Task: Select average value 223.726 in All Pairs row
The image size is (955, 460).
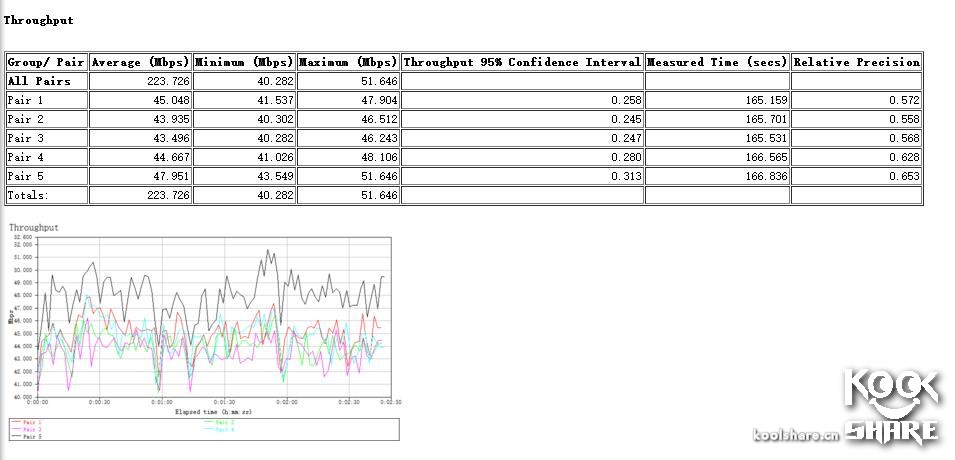Action: (x=168, y=81)
